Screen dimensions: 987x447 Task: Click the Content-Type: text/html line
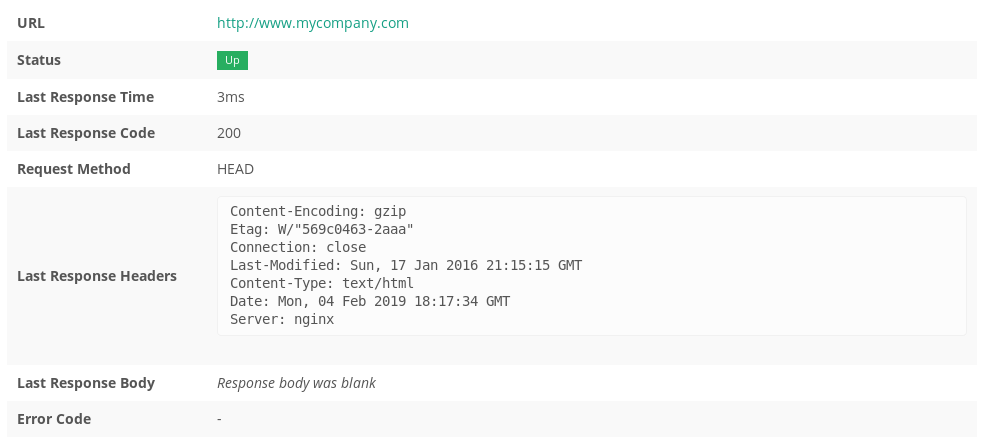click(x=322, y=283)
